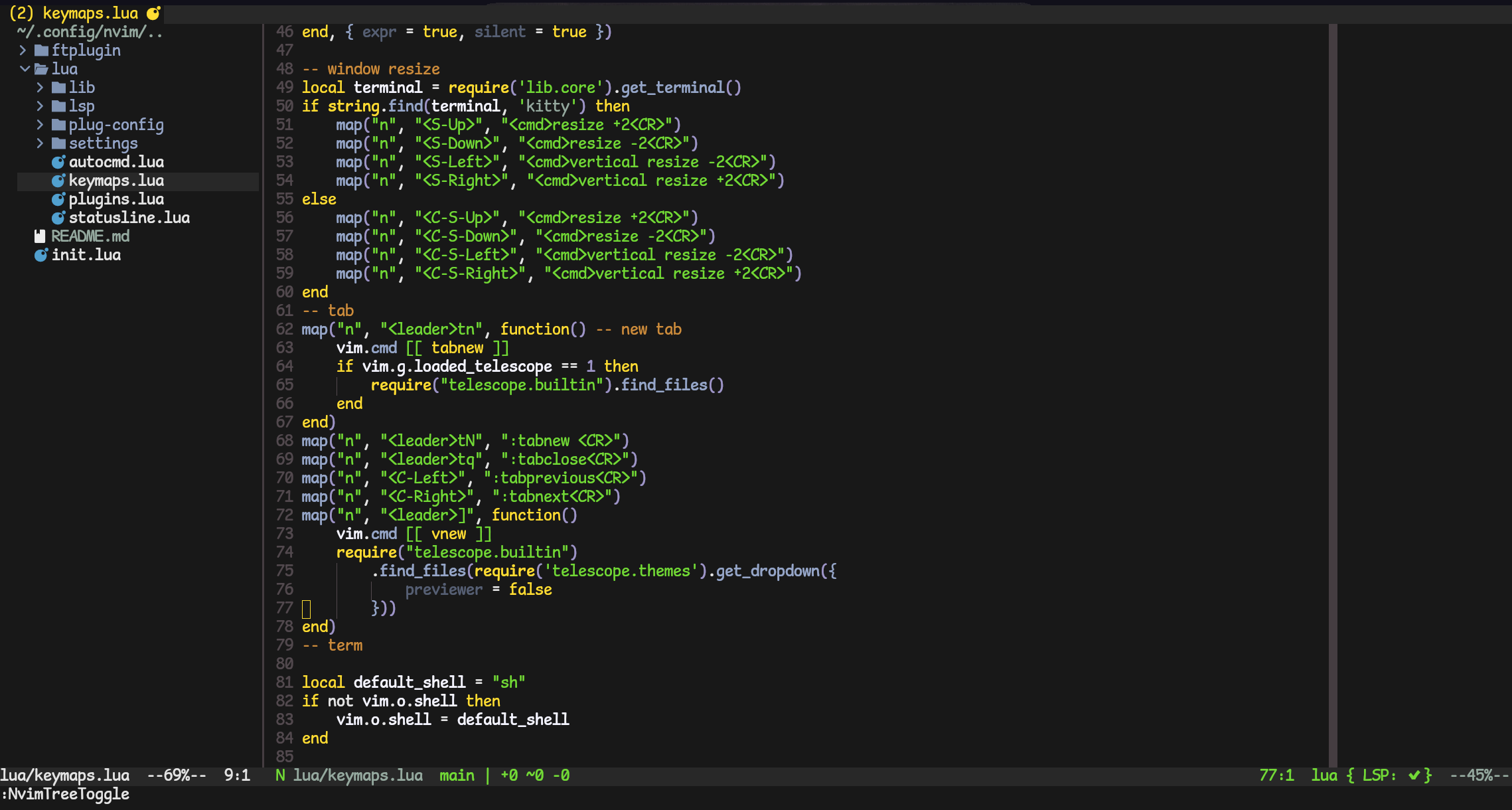Expand the lsp folder chevron
Screen dimensions: 1512x810
(x=40, y=106)
